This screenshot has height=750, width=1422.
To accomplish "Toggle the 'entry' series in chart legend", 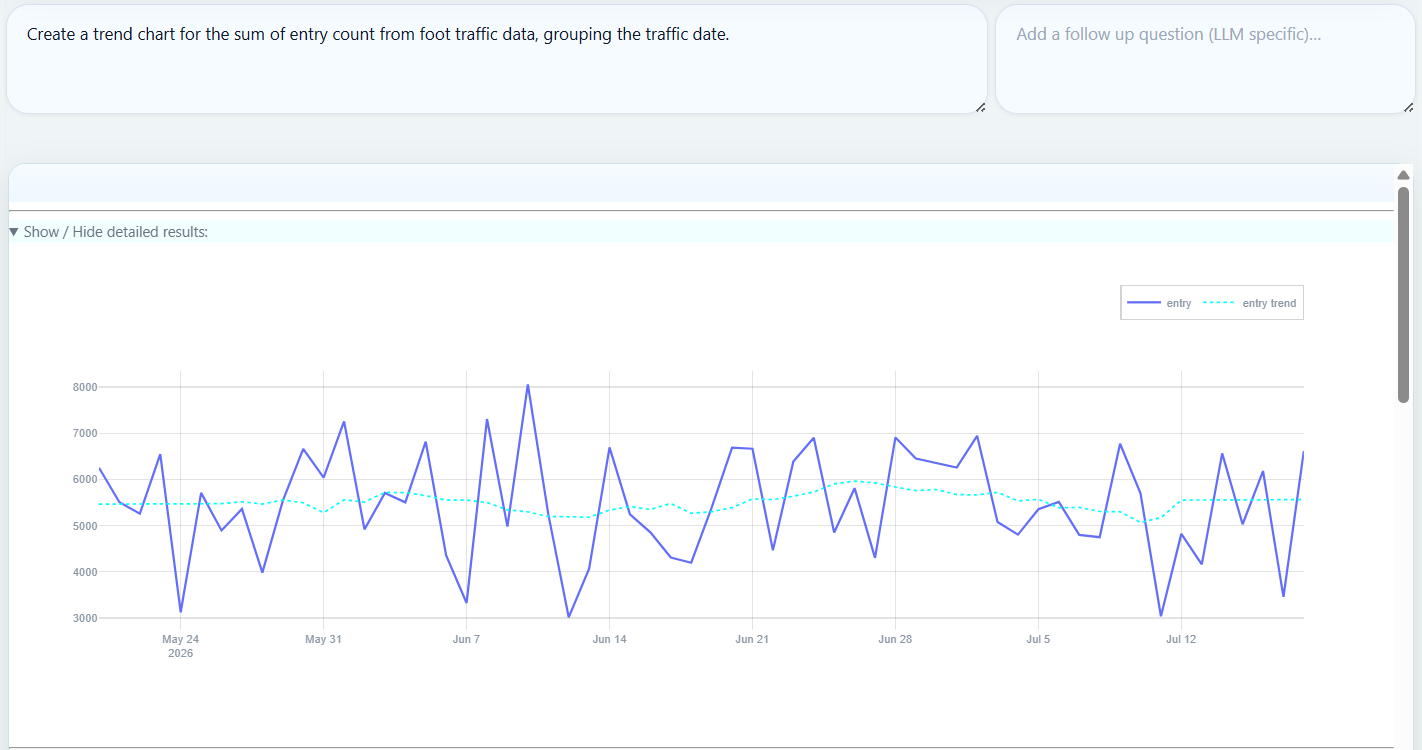I will [1159, 303].
